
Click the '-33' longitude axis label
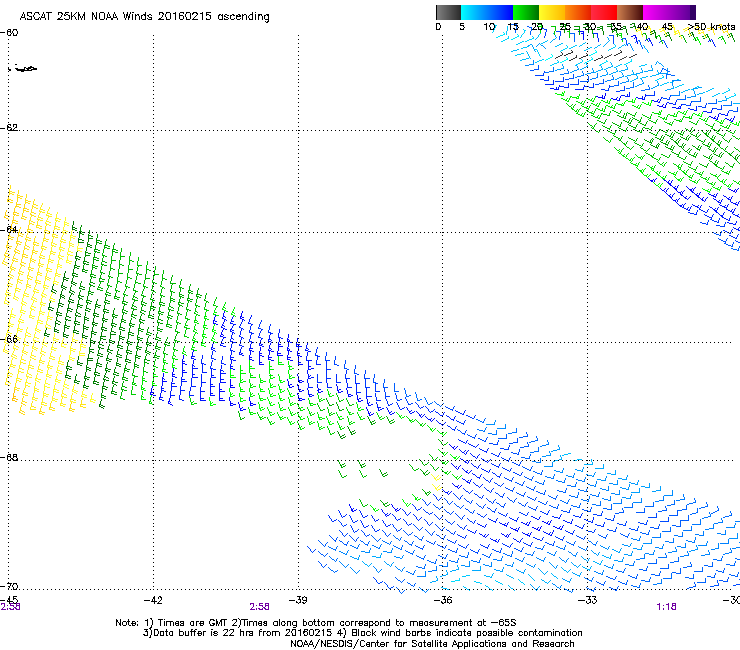[588, 600]
